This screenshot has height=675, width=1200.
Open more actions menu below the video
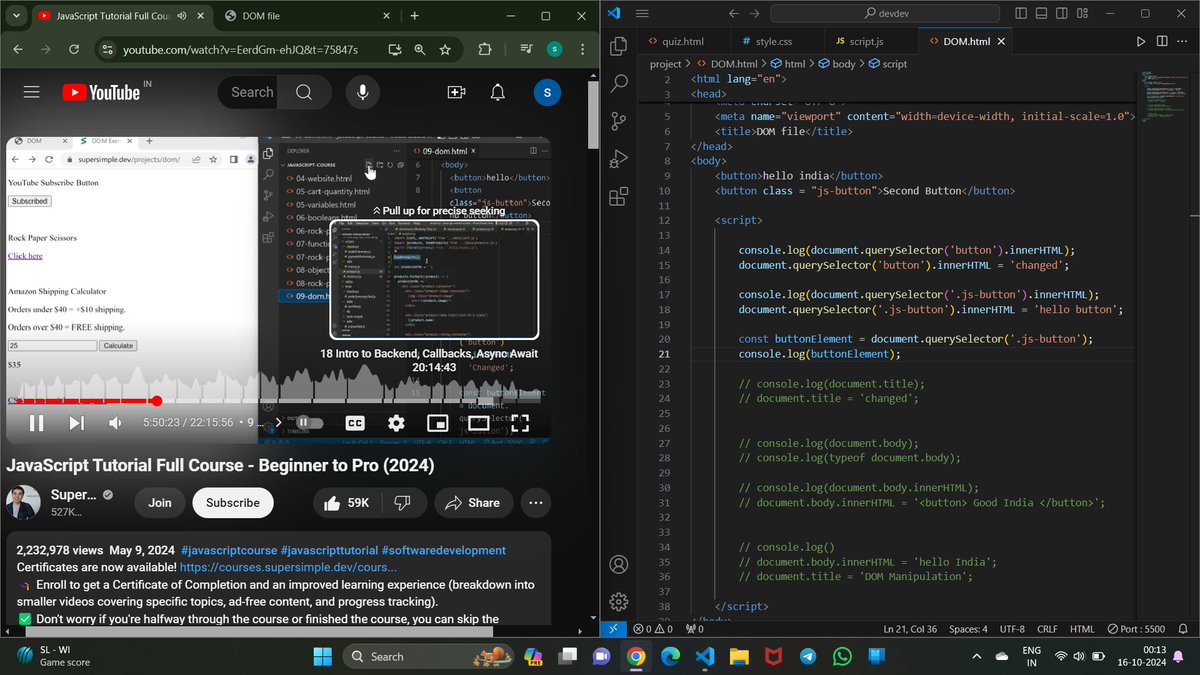[x=536, y=503]
